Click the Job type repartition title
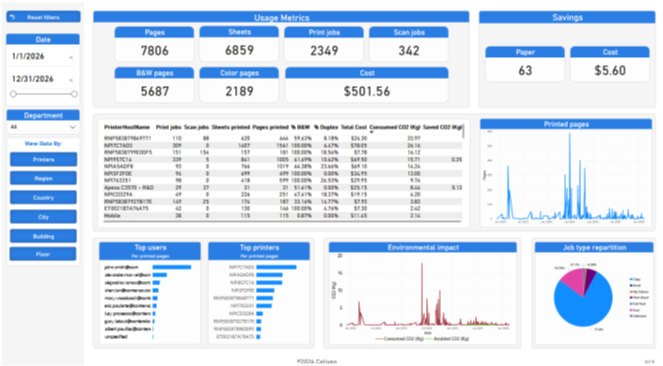 tap(594, 248)
